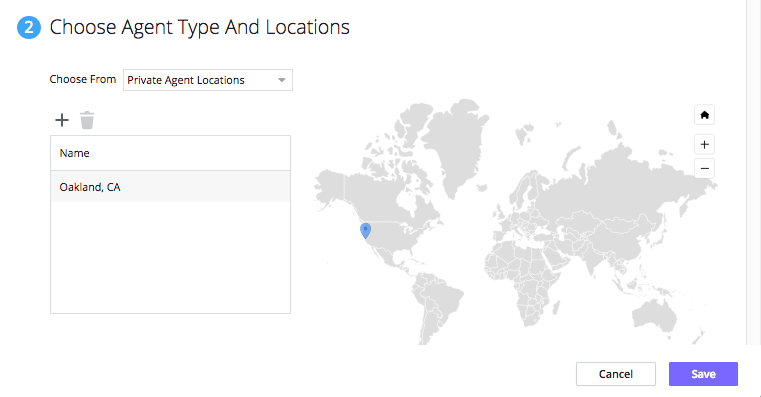Add a new private agent location
The width and height of the screenshot is (761, 397).
(x=62, y=120)
